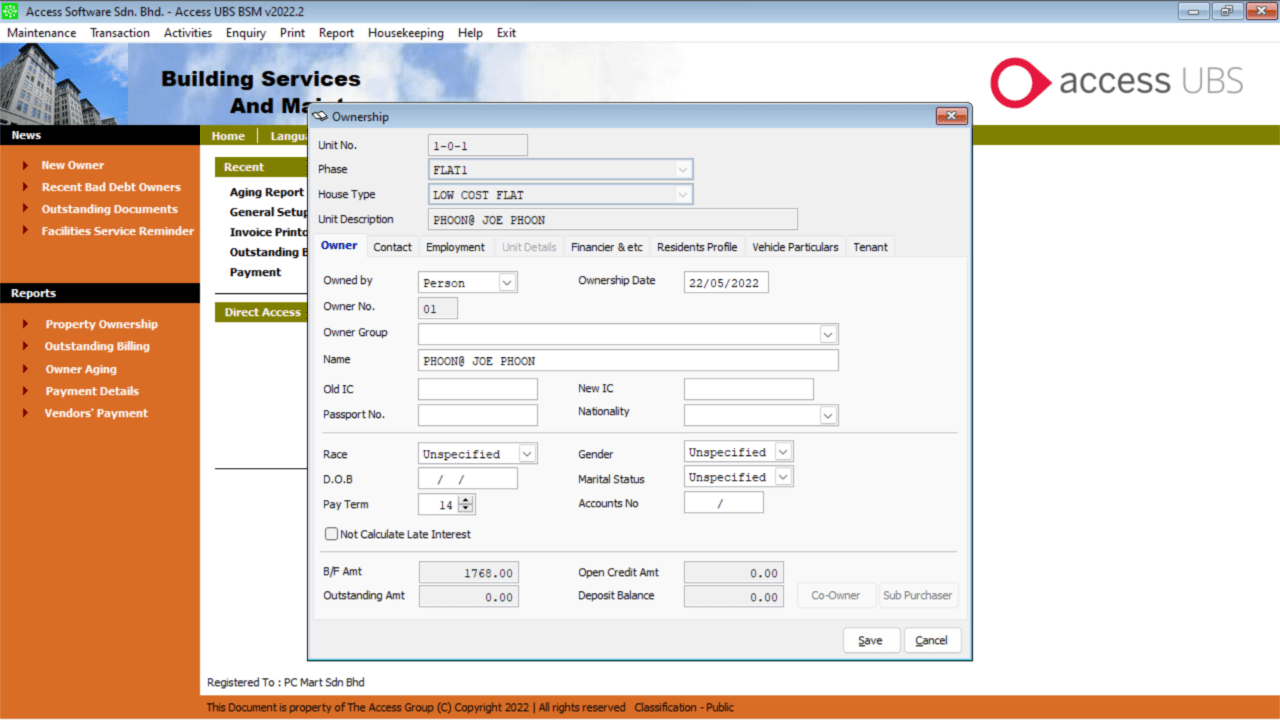Open the Housekeeping menu

pyautogui.click(x=406, y=32)
